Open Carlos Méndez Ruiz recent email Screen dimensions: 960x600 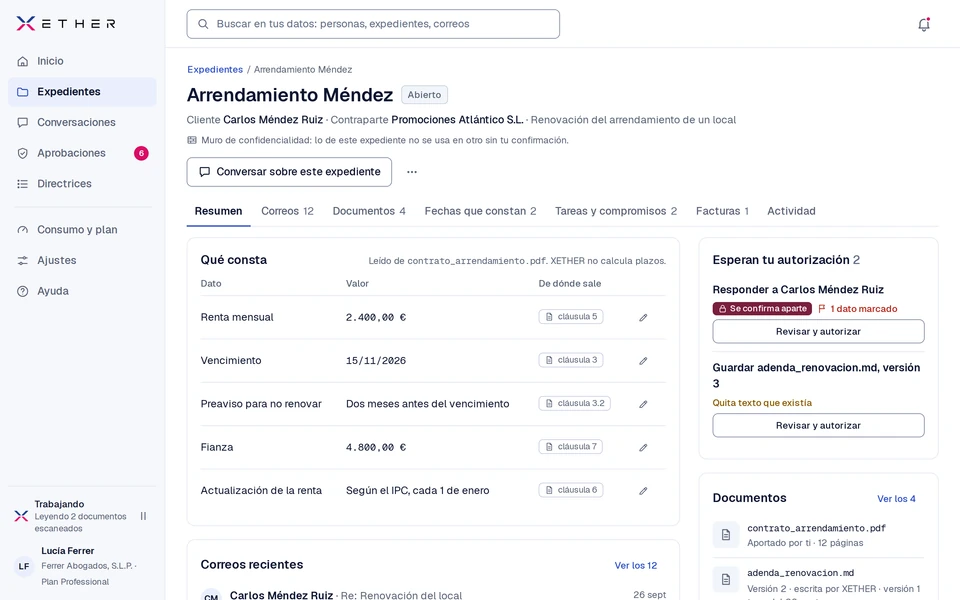[x=433, y=594]
